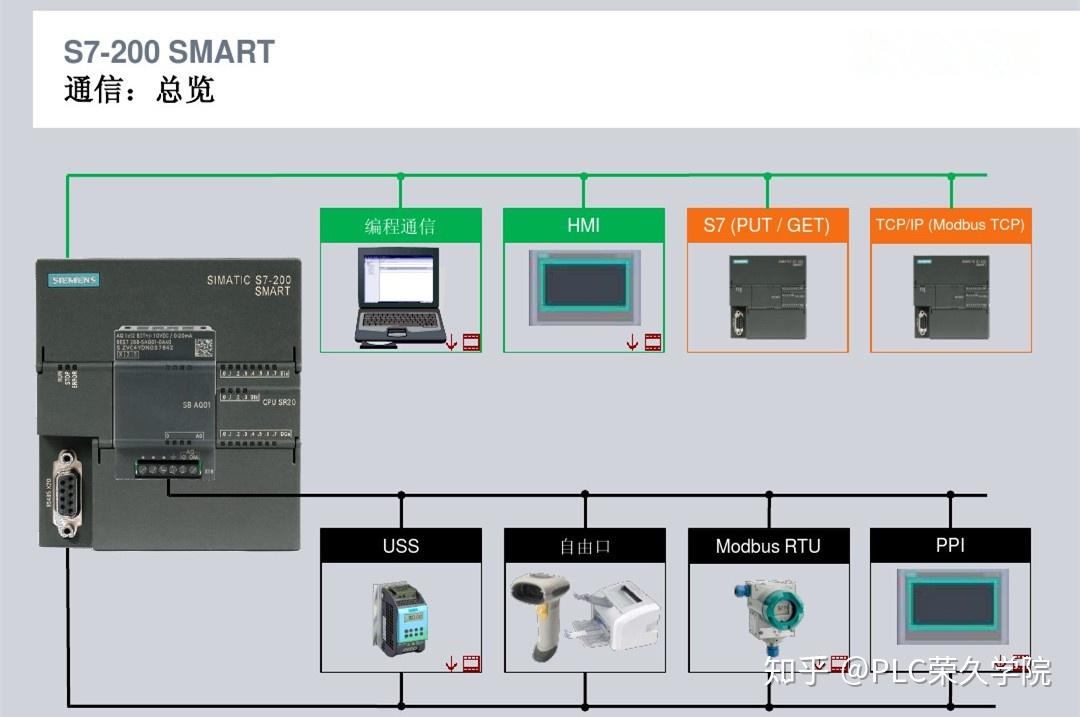Click the transmitter image under Modbus RTU
The image size is (1080, 717).
click(x=769, y=616)
